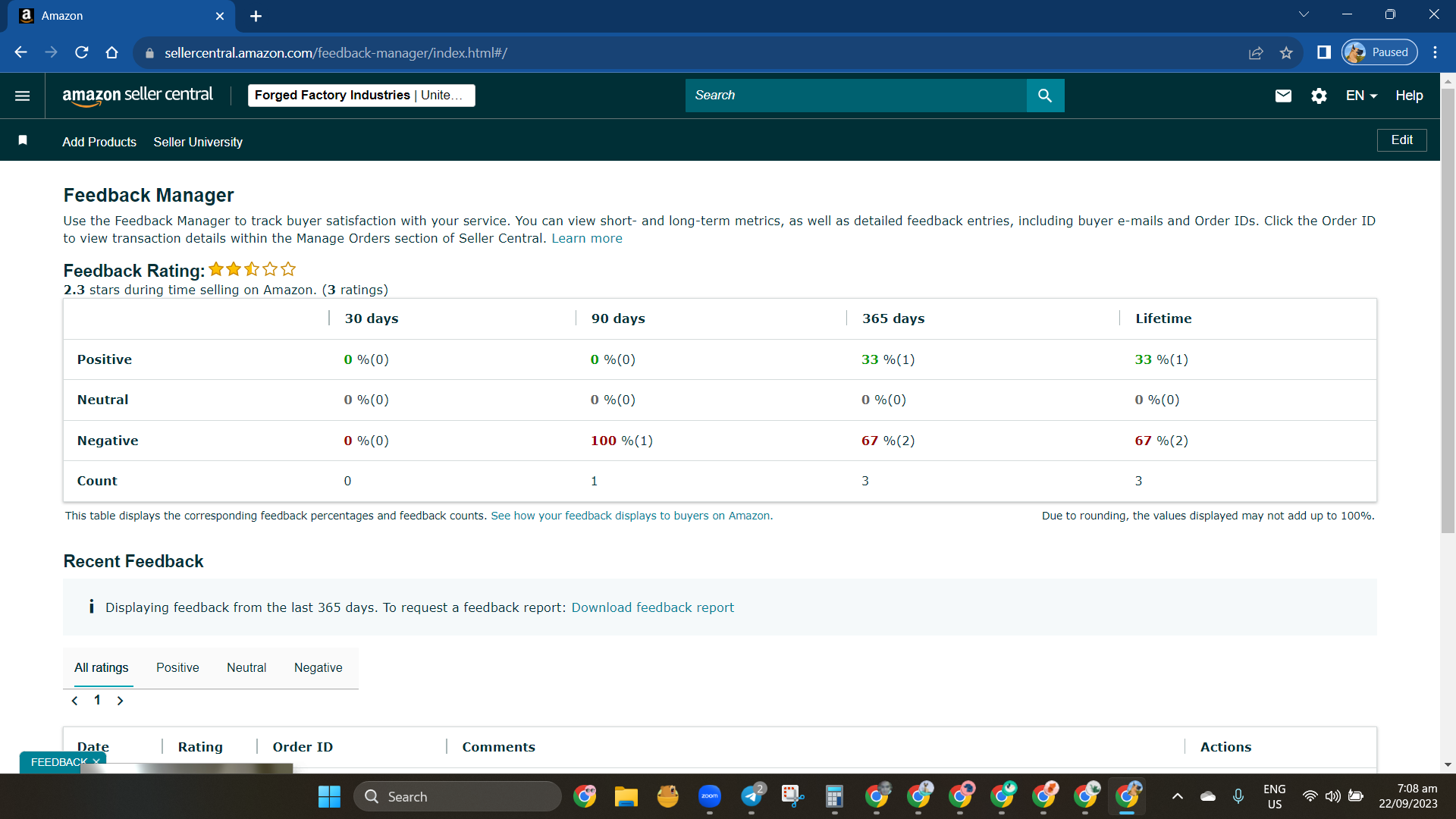This screenshot has width=1456, height=819.
Task: Open the clock and date panel
Action: [x=1408, y=796]
